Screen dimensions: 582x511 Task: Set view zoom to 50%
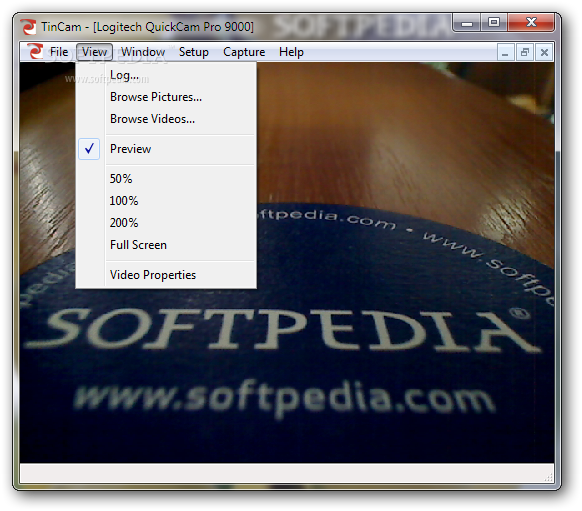point(166,179)
